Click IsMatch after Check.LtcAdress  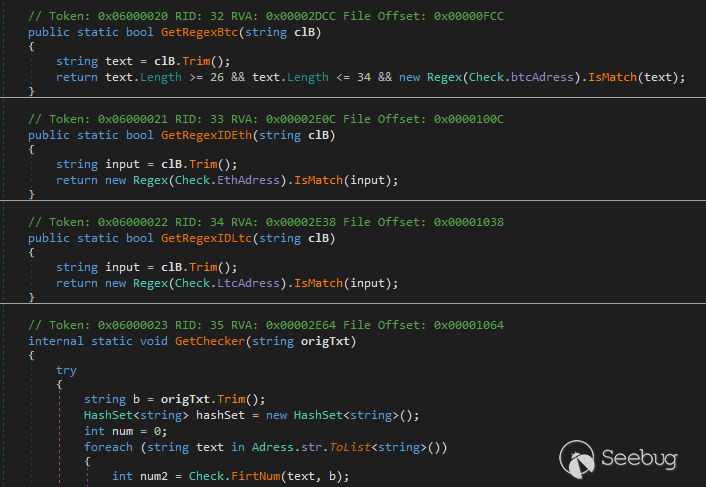coord(318,284)
